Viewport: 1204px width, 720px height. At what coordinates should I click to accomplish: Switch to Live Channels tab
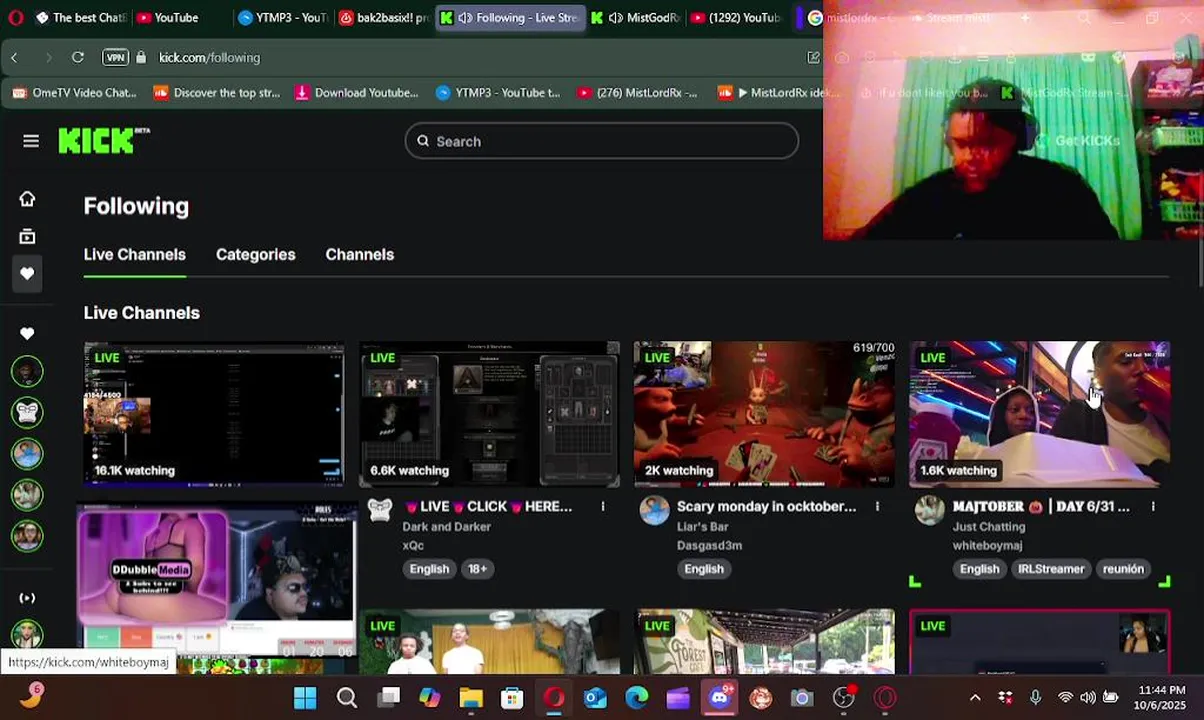[135, 255]
